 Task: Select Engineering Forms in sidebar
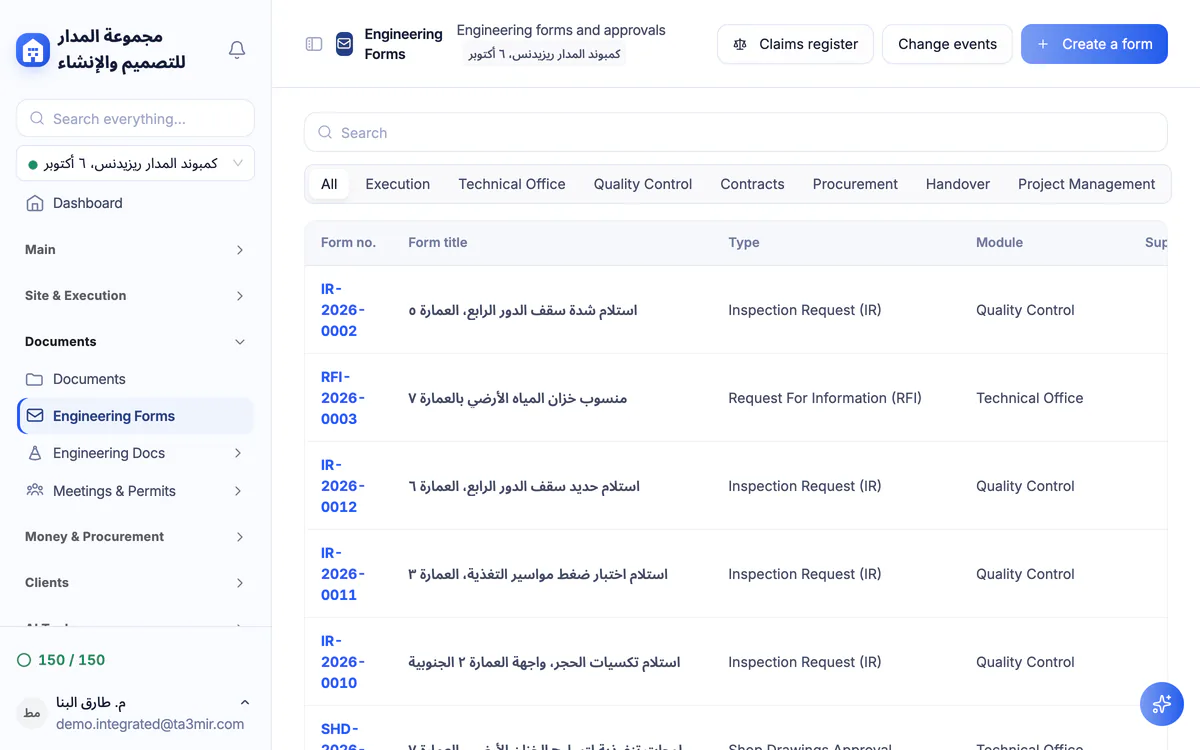(135, 416)
